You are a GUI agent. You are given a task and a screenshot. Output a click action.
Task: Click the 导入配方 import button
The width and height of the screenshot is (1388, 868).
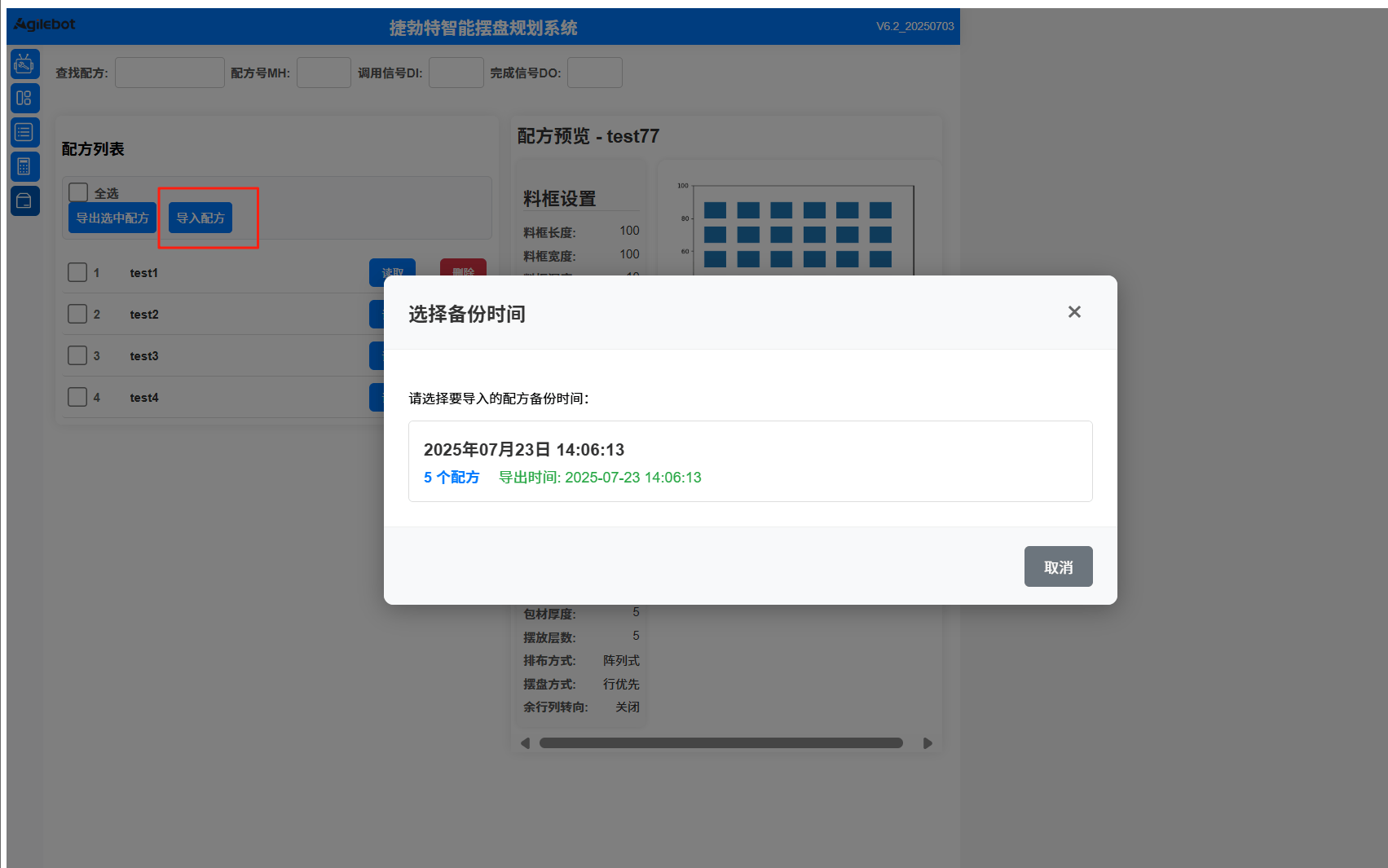click(200, 218)
